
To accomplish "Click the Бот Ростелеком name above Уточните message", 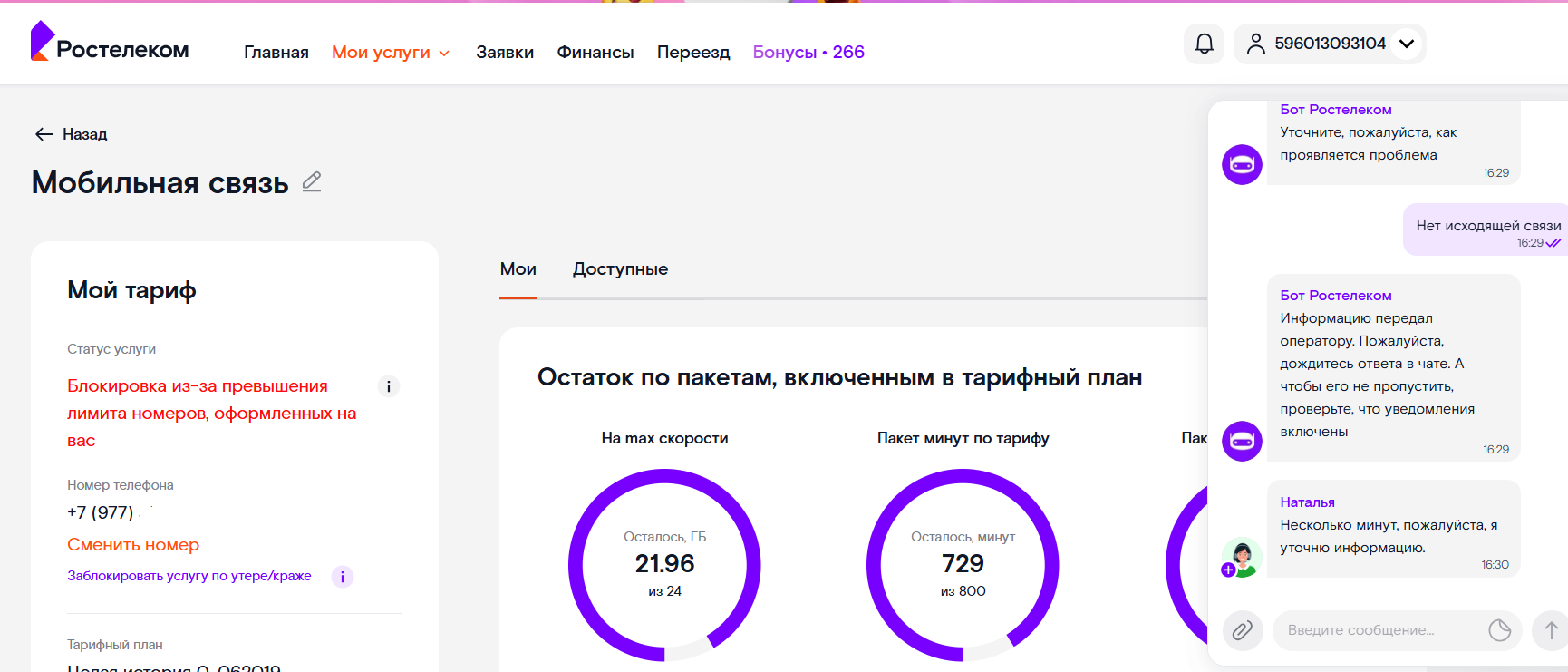I will point(1336,110).
